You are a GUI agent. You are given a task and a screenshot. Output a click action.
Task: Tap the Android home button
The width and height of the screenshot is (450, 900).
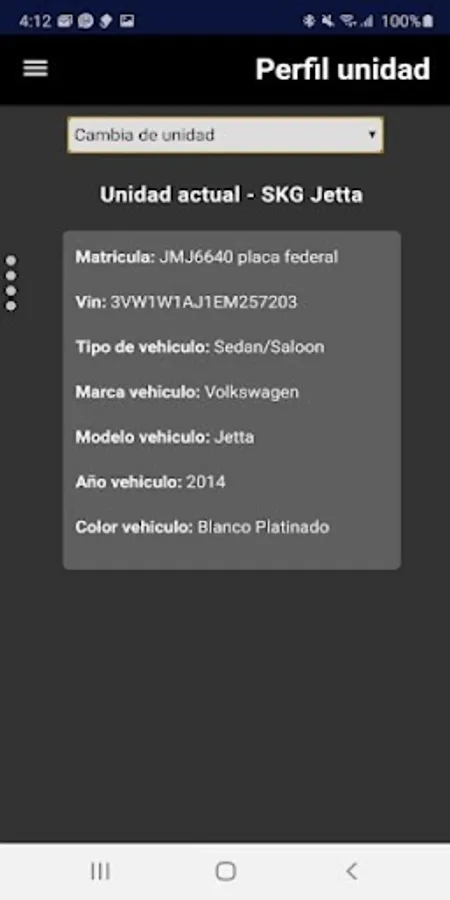[226, 871]
